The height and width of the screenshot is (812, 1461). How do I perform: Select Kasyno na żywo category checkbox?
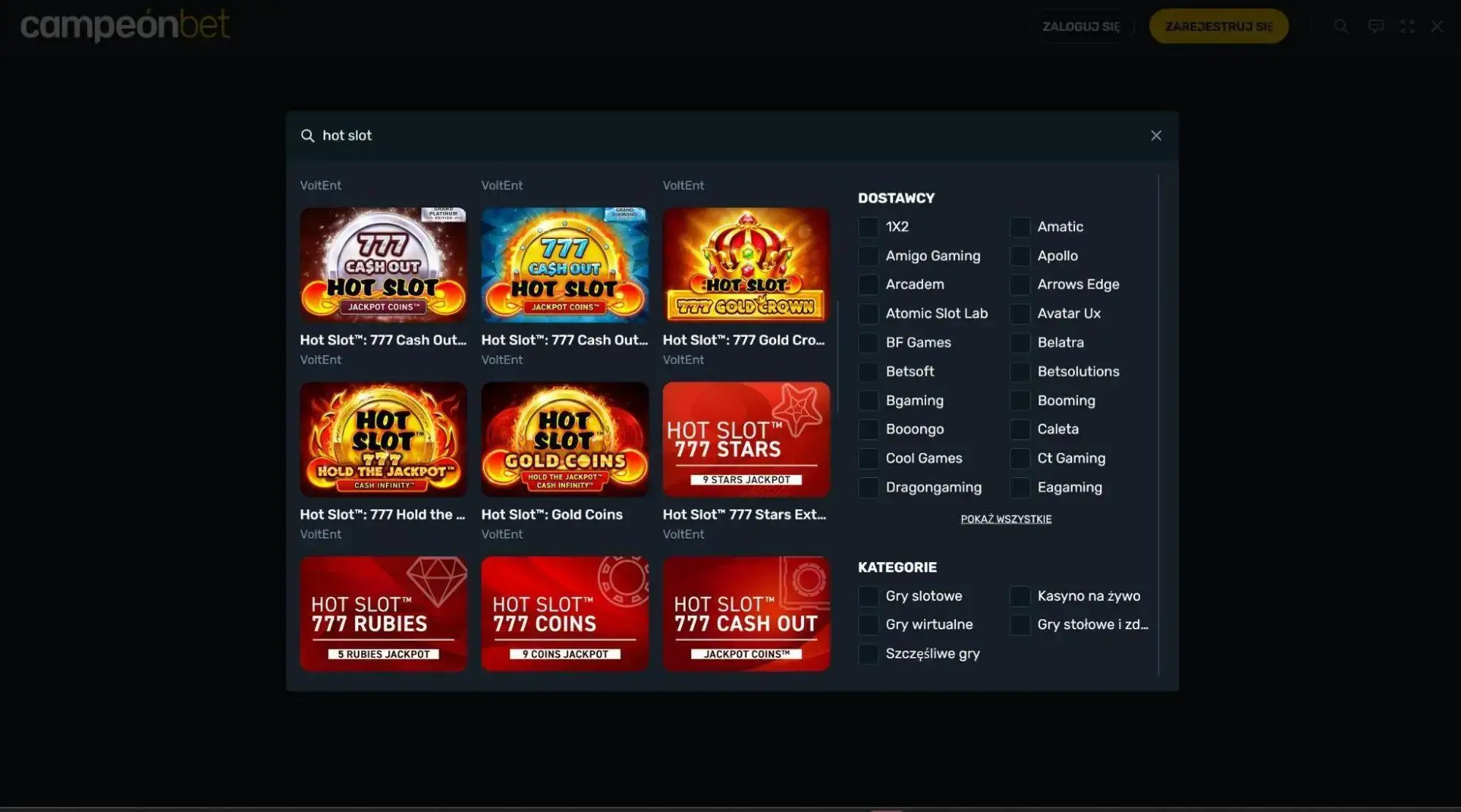click(x=1020, y=596)
